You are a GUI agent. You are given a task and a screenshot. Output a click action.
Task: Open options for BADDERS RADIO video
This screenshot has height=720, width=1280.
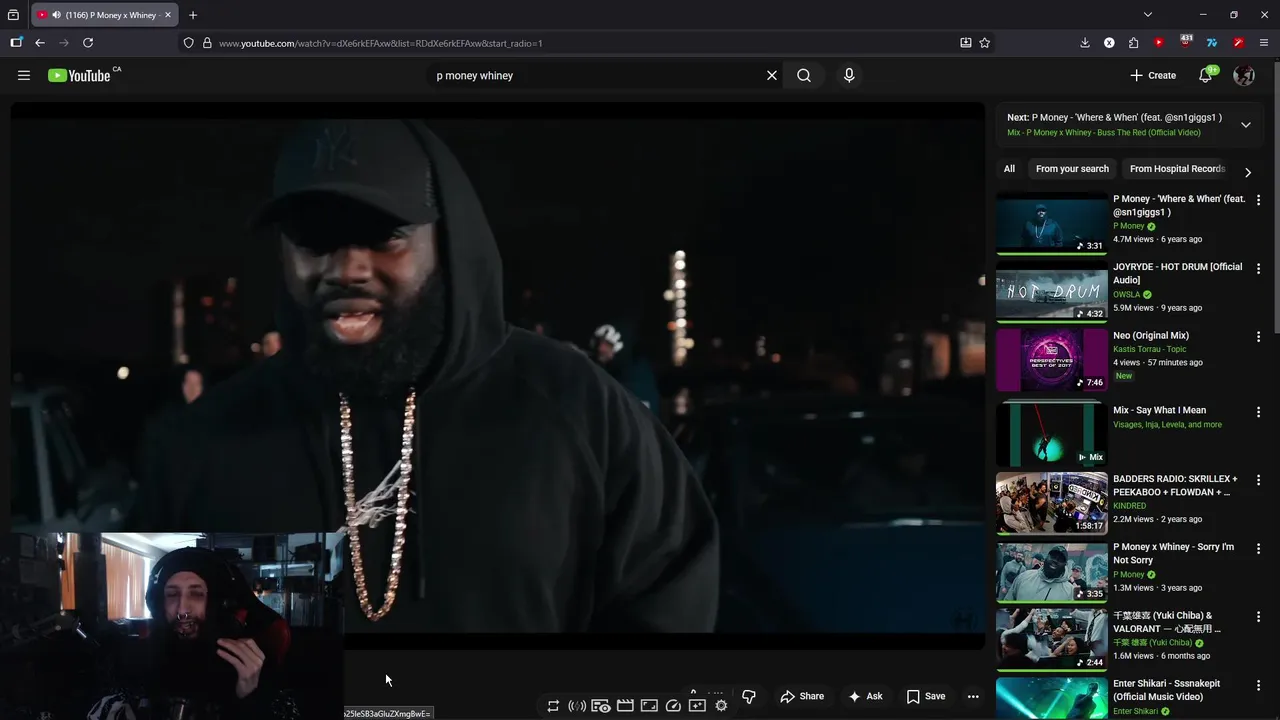1259,481
